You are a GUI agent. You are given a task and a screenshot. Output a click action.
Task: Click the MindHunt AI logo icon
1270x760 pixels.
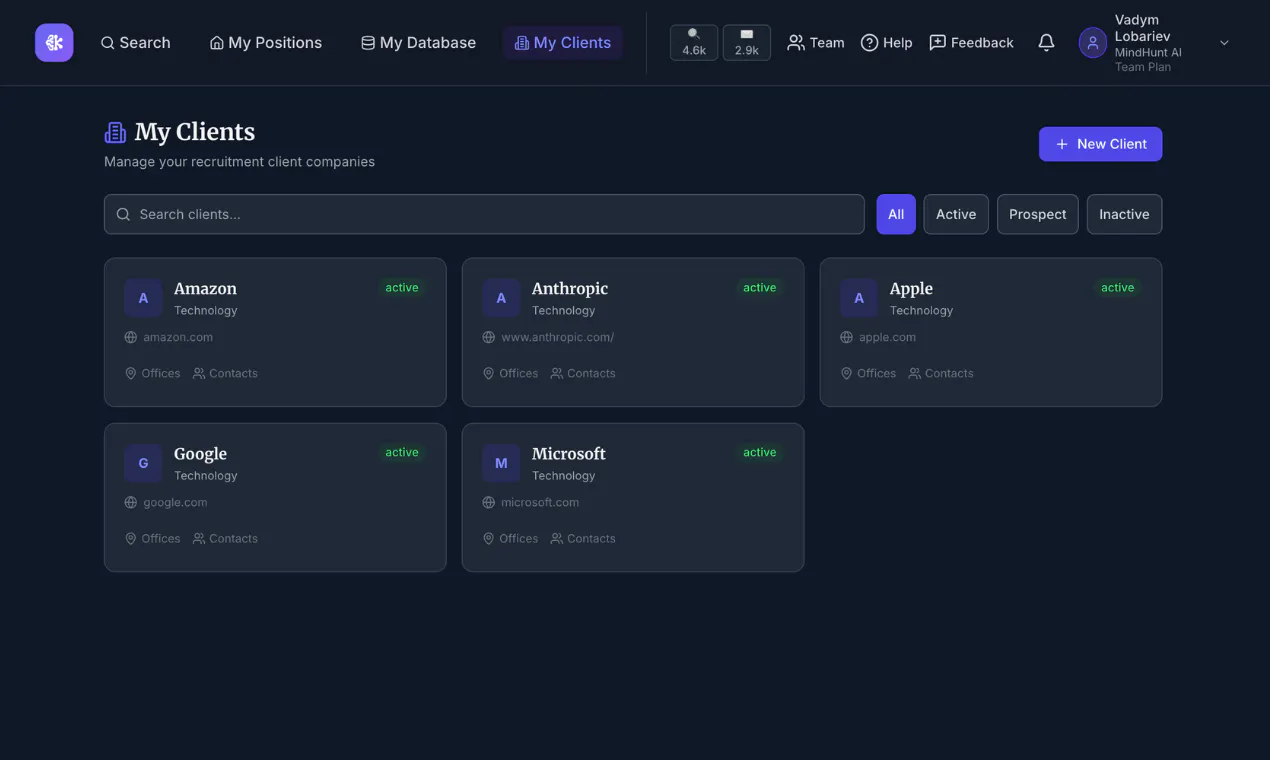(54, 43)
